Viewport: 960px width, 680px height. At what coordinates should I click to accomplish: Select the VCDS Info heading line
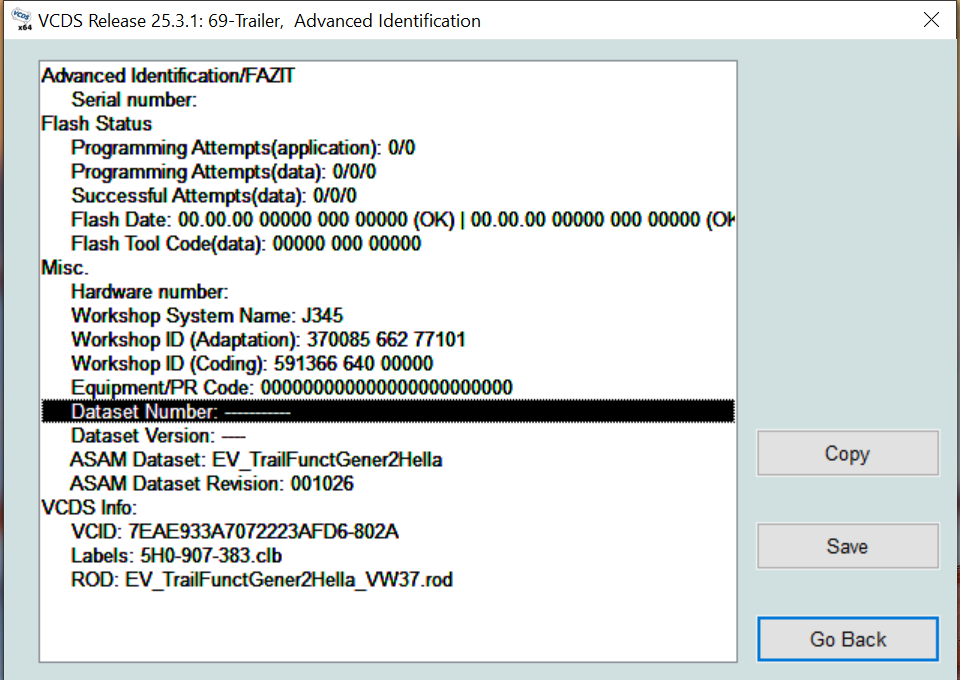(x=388, y=507)
